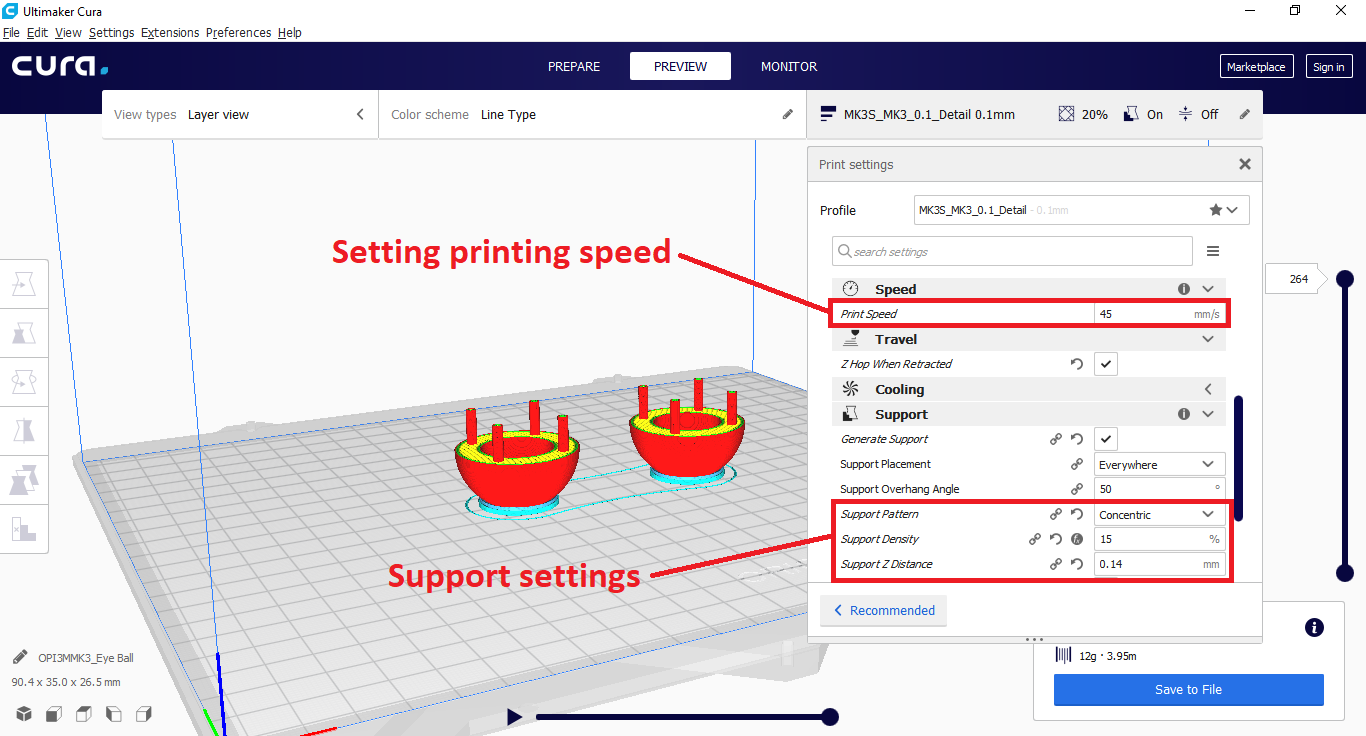This screenshot has width=1366, height=736.
Task: Open the Profile dropdown
Action: [x=1082, y=210]
